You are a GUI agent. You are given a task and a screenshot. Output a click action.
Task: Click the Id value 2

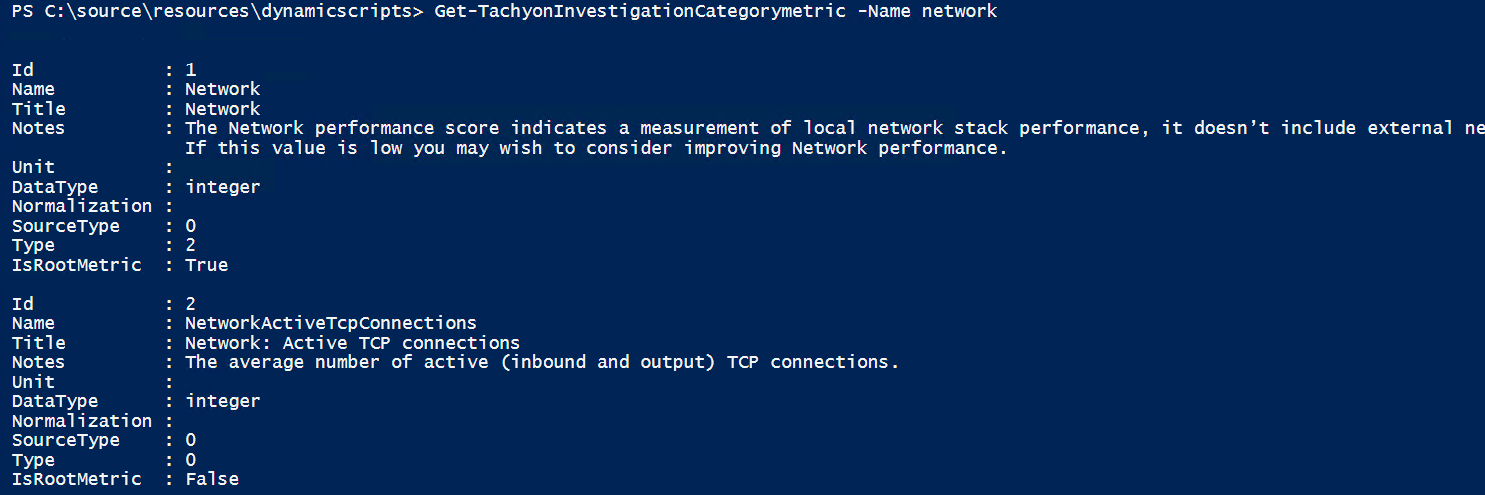(x=191, y=304)
